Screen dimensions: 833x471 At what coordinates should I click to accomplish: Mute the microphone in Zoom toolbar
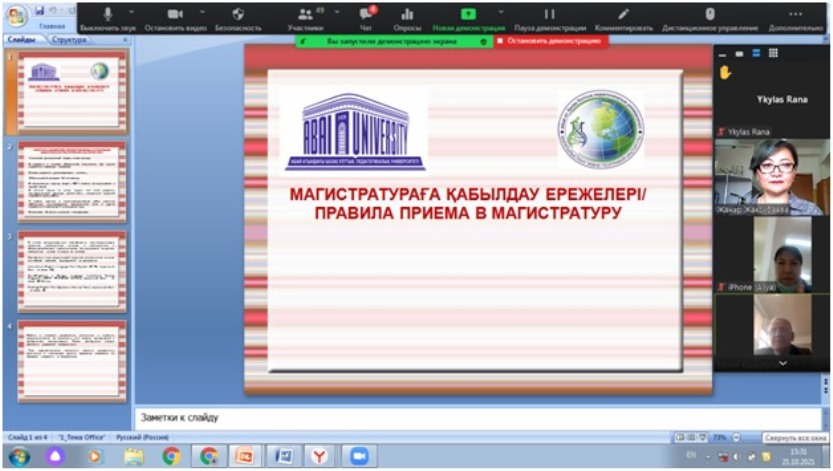point(107,14)
